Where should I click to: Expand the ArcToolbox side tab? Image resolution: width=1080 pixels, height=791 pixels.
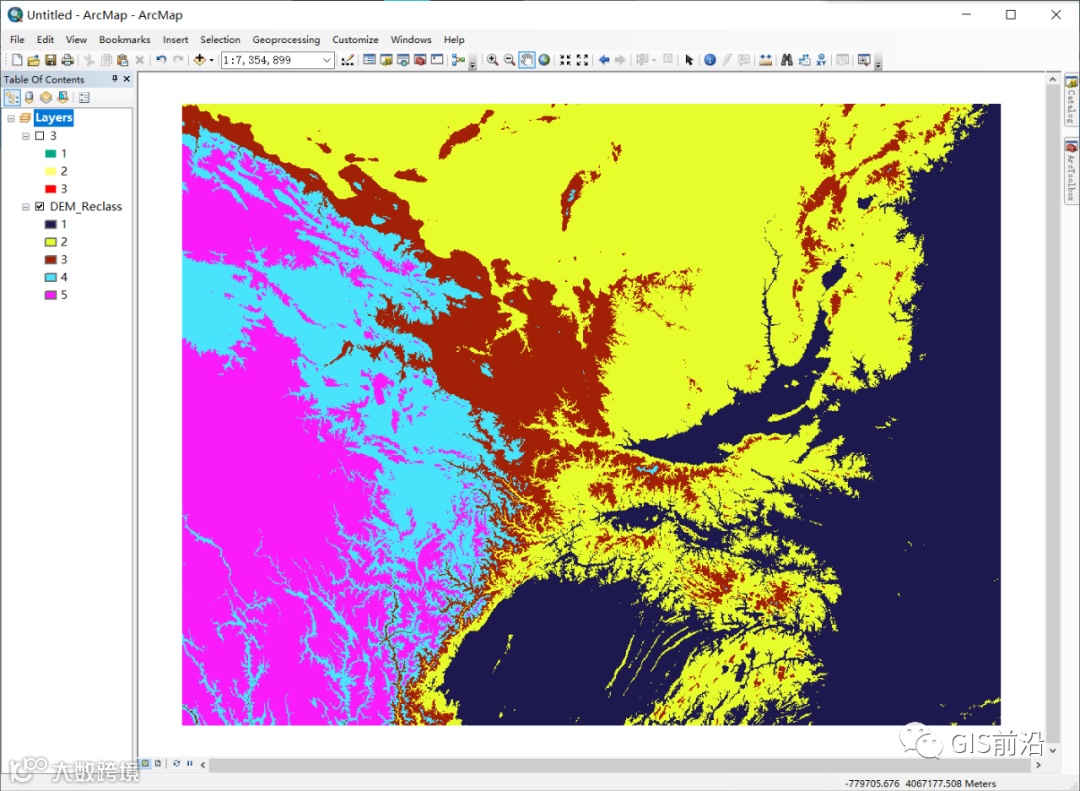1071,170
